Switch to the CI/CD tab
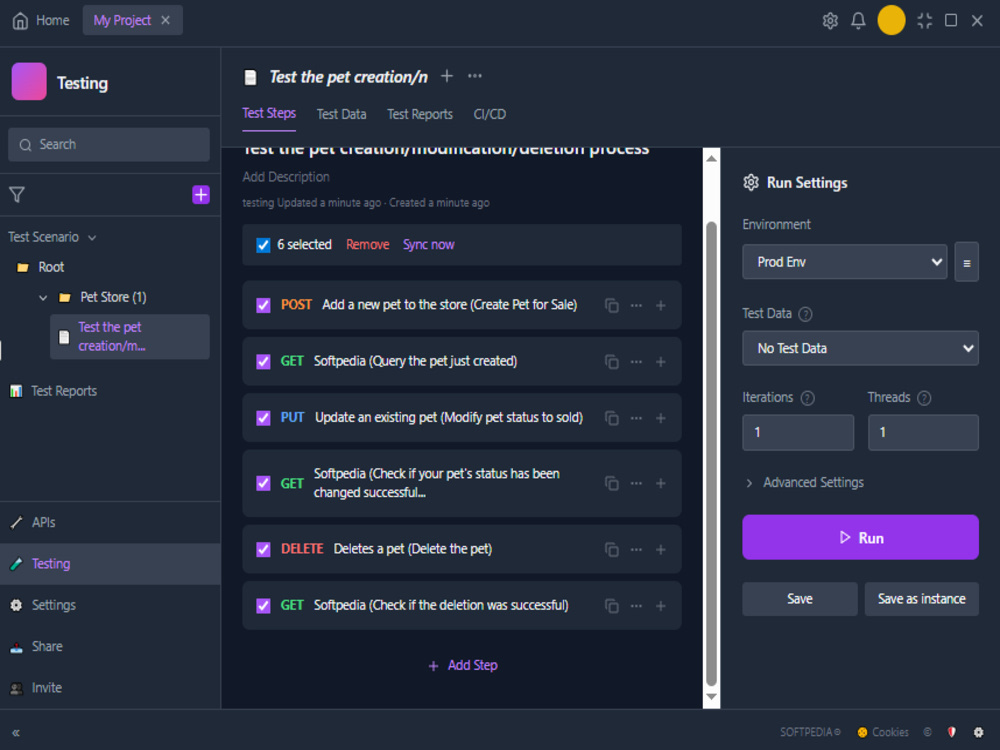 tap(489, 114)
